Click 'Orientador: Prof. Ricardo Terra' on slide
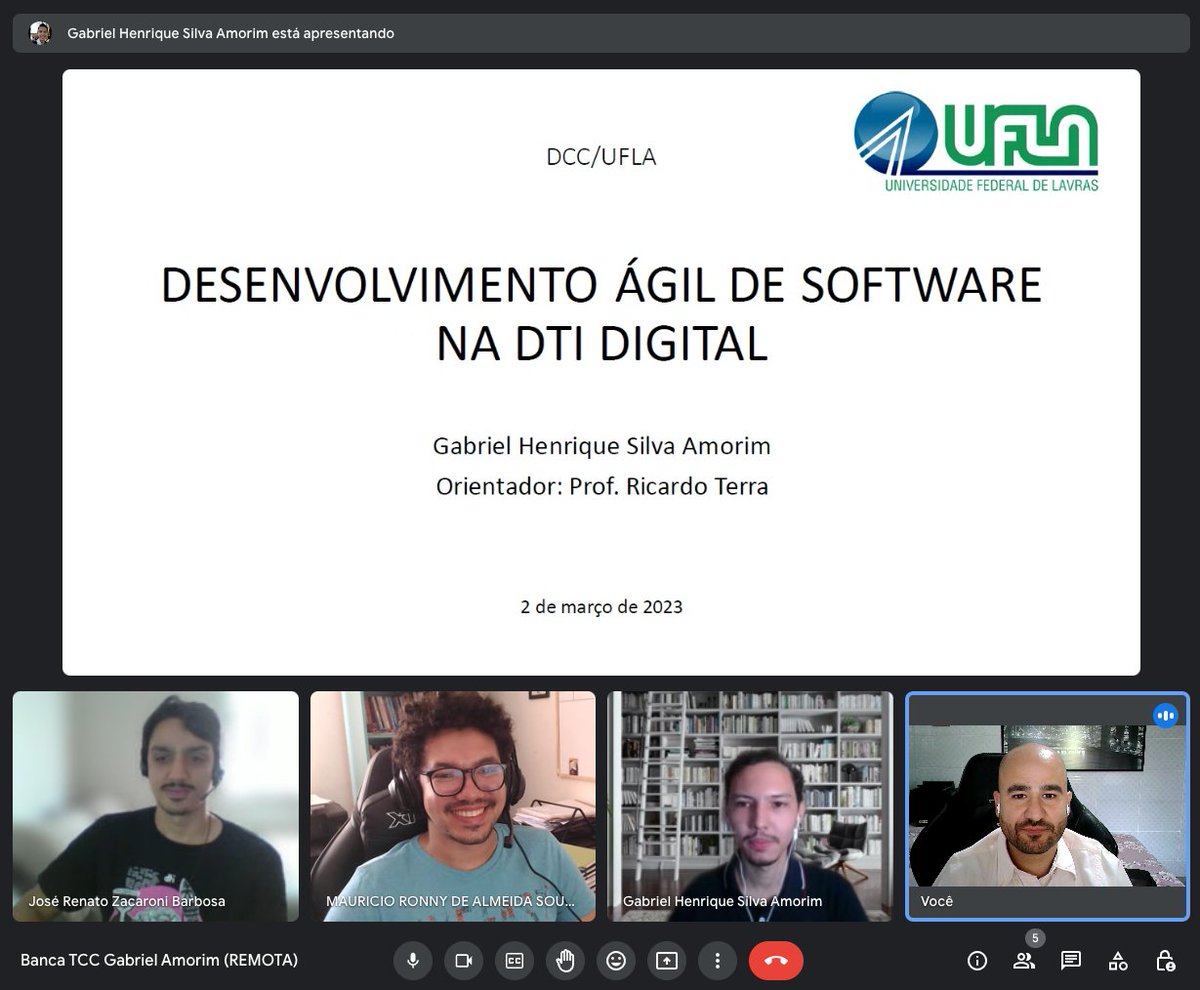Viewport: 1200px width, 990px height. 602,487
